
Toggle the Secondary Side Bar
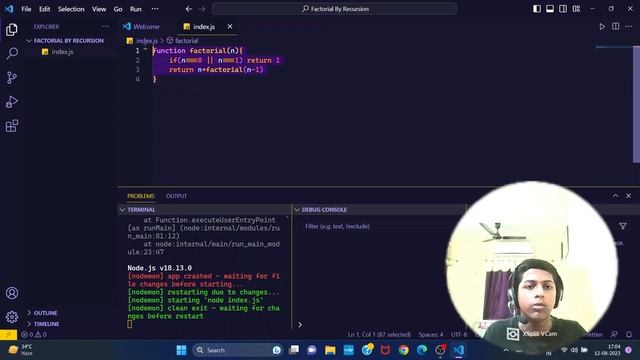[563, 9]
